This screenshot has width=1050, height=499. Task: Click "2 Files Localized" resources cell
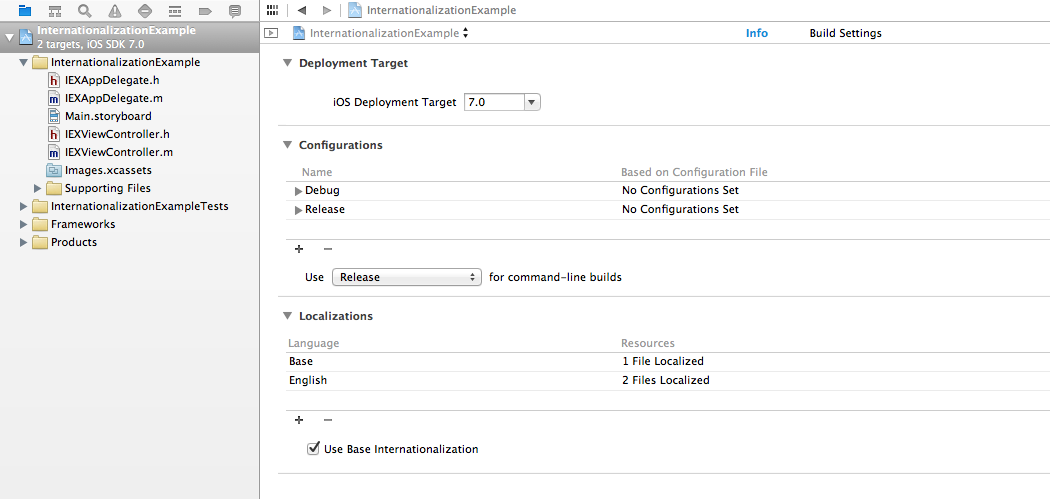666,380
